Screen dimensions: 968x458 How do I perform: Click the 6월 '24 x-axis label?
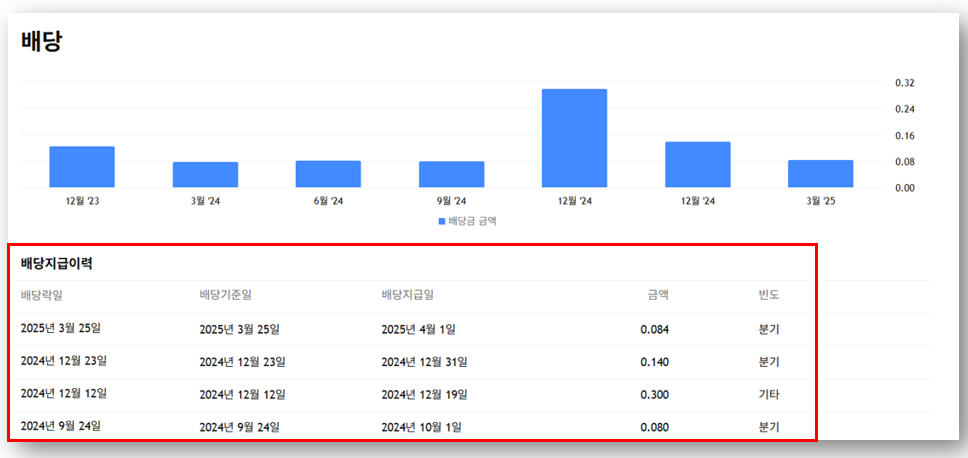pos(328,201)
